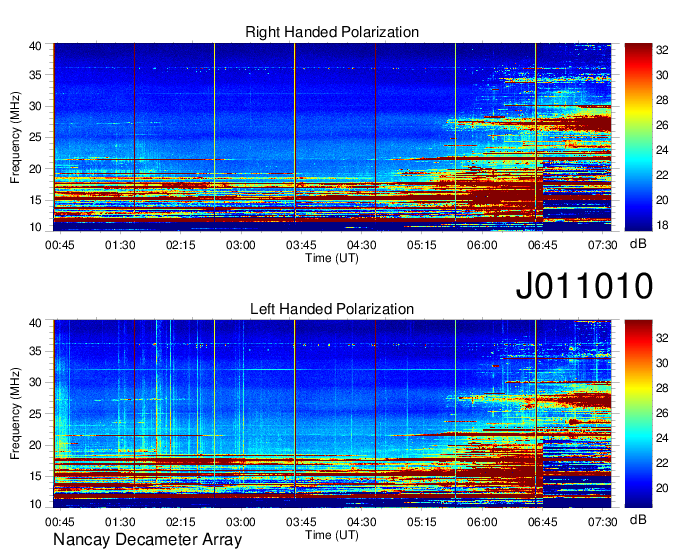Click the "dB" unit under Left Handed color scale

(638, 520)
